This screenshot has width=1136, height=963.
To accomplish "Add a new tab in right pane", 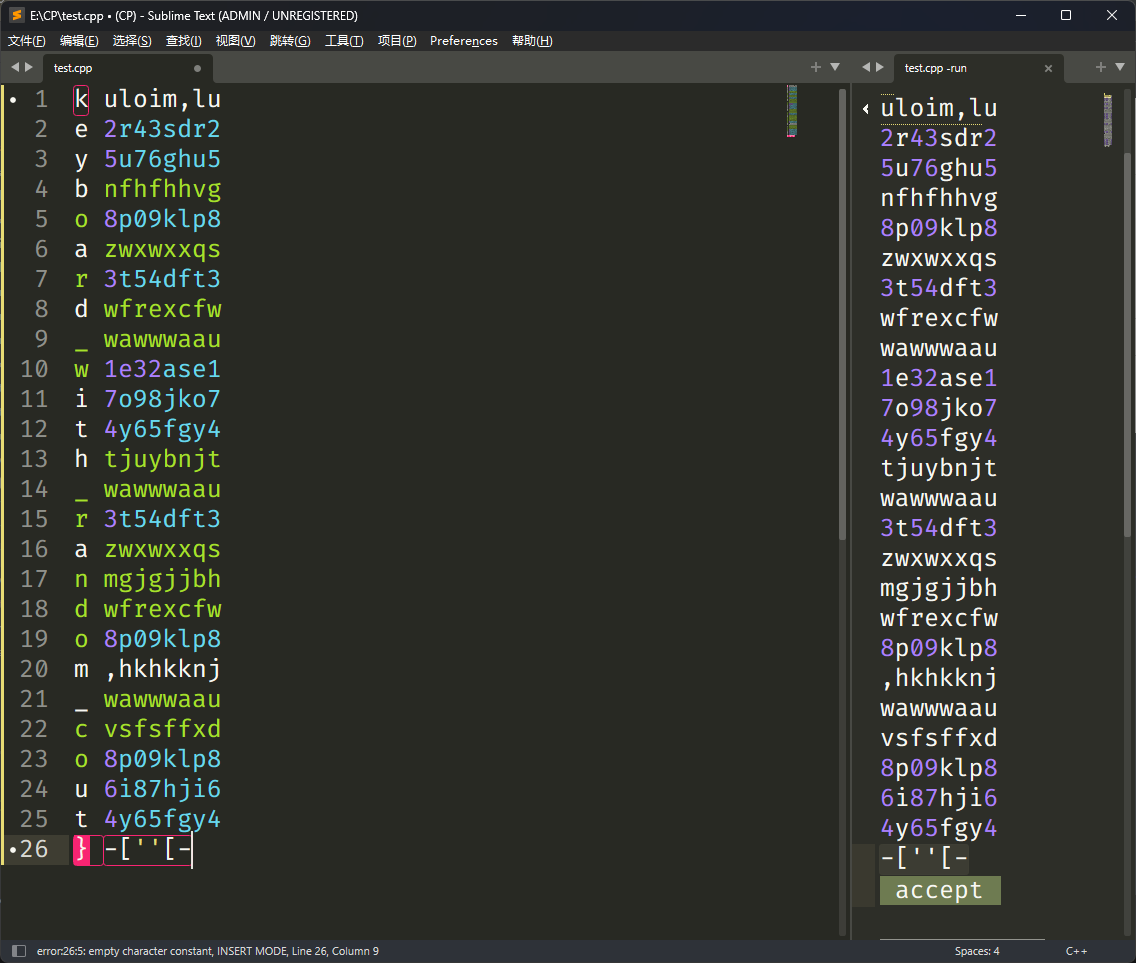I will click(x=1100, y=67).
